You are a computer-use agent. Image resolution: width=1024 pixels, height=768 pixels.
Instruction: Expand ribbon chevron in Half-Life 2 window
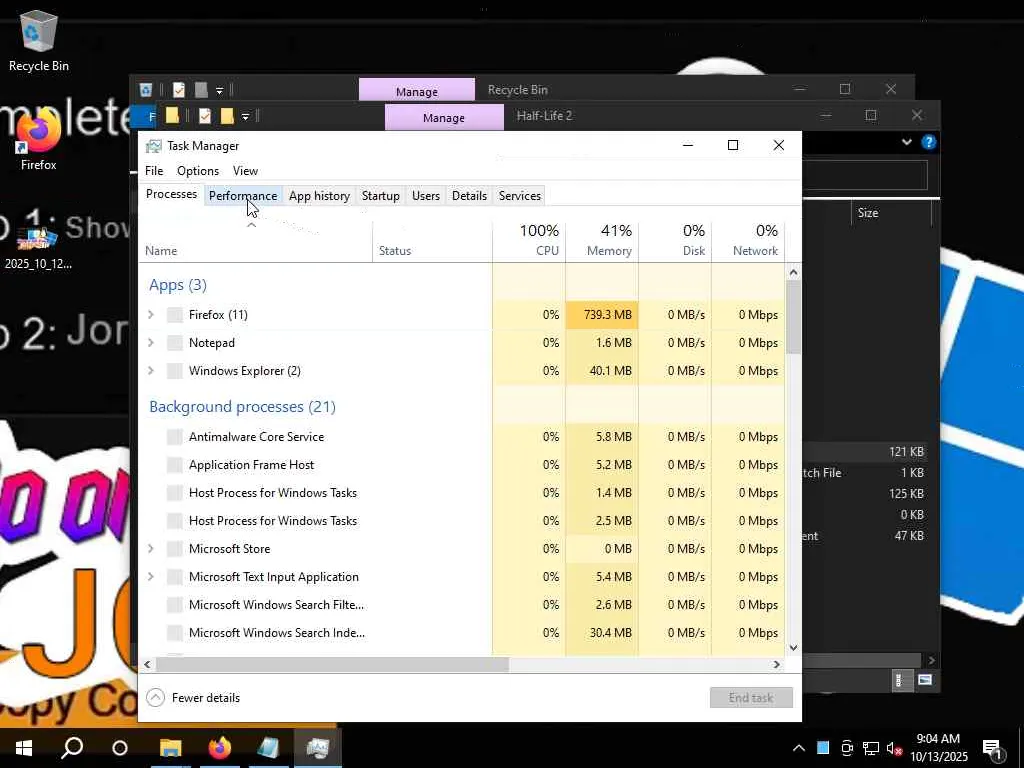pos(906,142)
